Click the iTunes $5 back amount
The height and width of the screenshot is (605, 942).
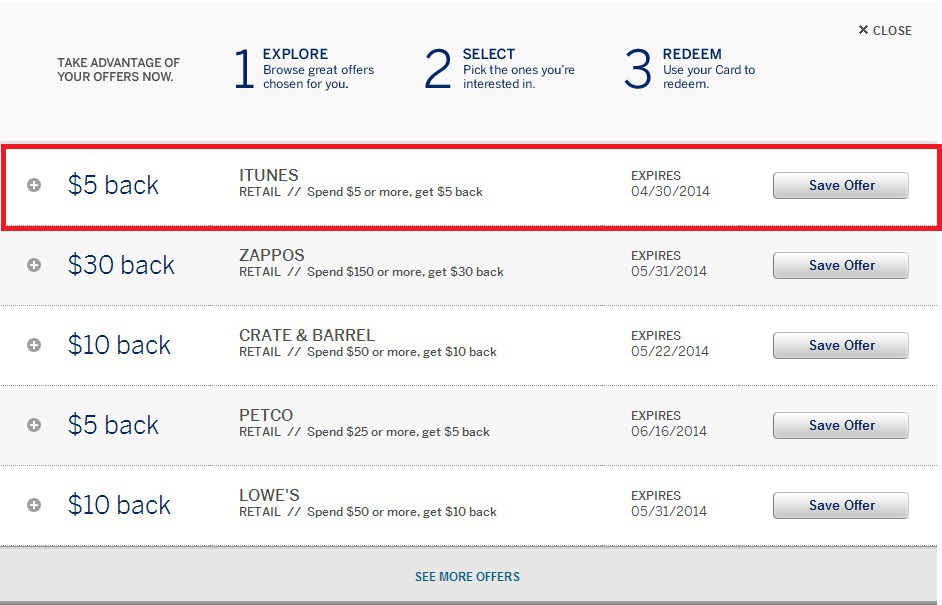113,185
